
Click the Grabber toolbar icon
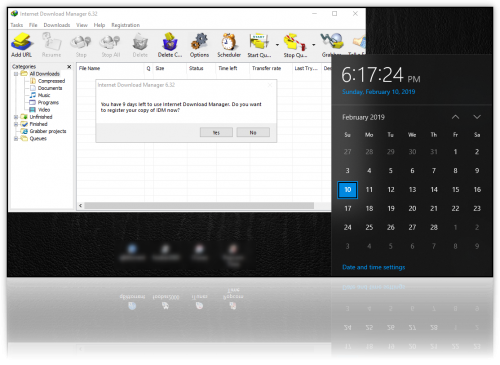click(332, 41)
